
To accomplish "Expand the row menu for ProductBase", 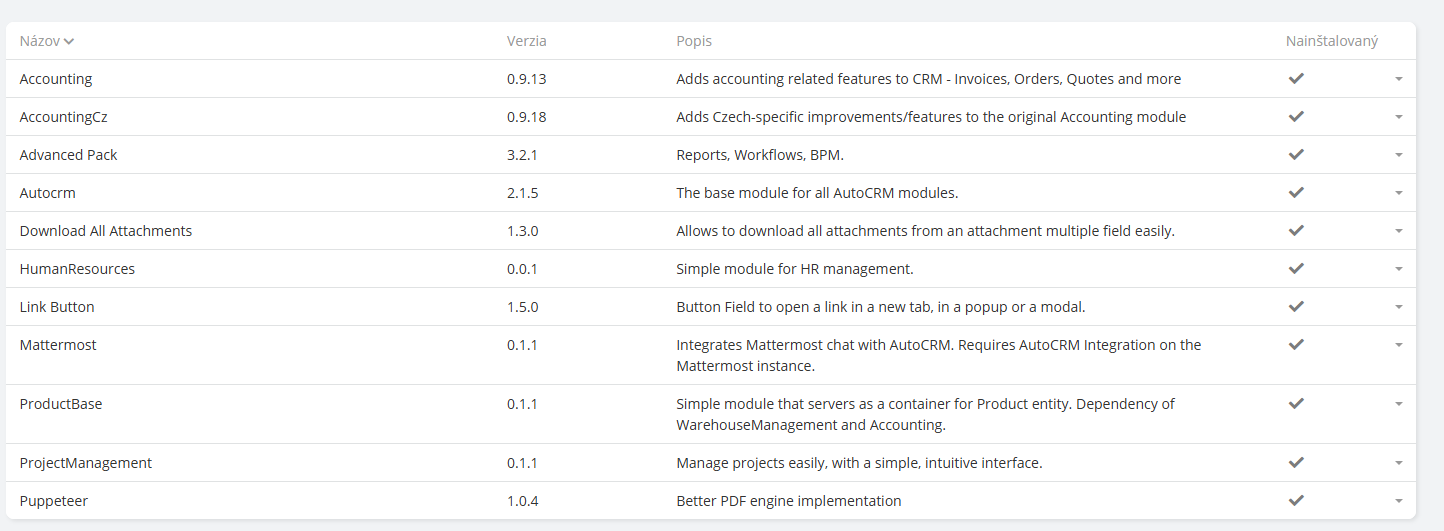I will pos(1399,404).
